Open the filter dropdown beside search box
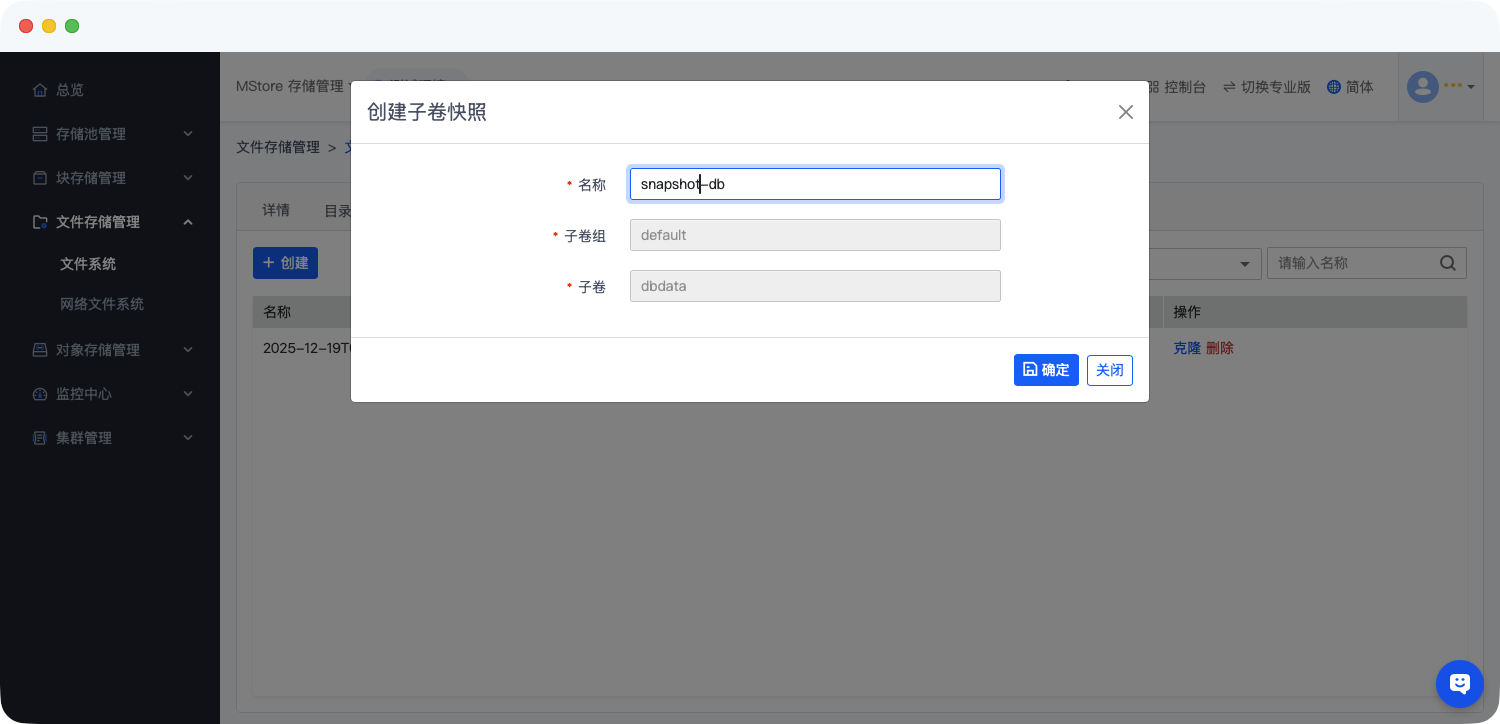This screenshot has width=1500, height=724. [x=1244, y=264]
